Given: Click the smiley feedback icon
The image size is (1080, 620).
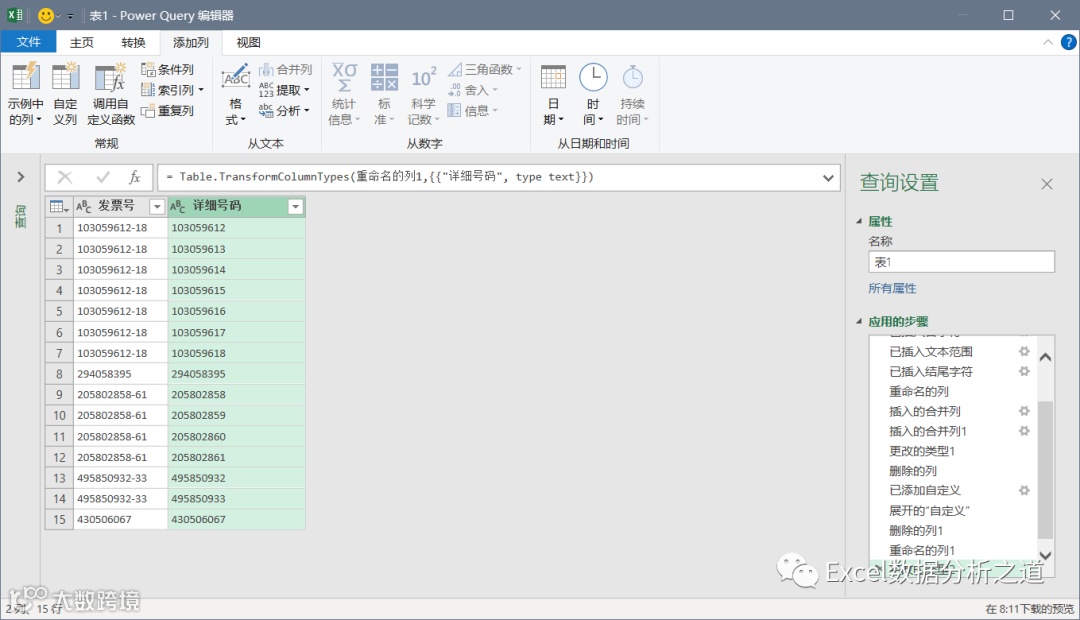Looking at the screenshot, I should [46, 15].
